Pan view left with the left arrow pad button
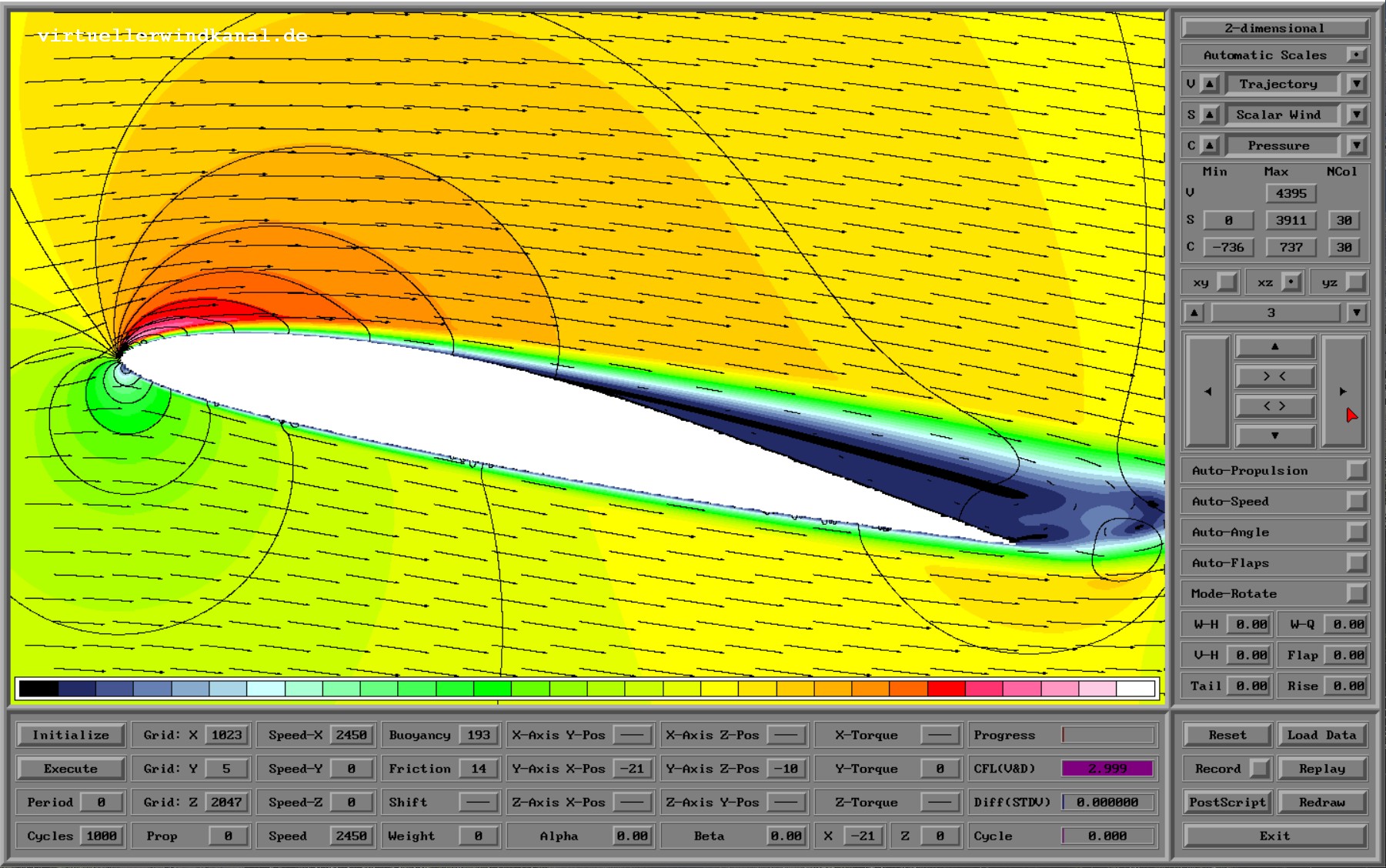Image resolution: width=1386 pixels, height=868 pixels. (x=1207, y=391)
